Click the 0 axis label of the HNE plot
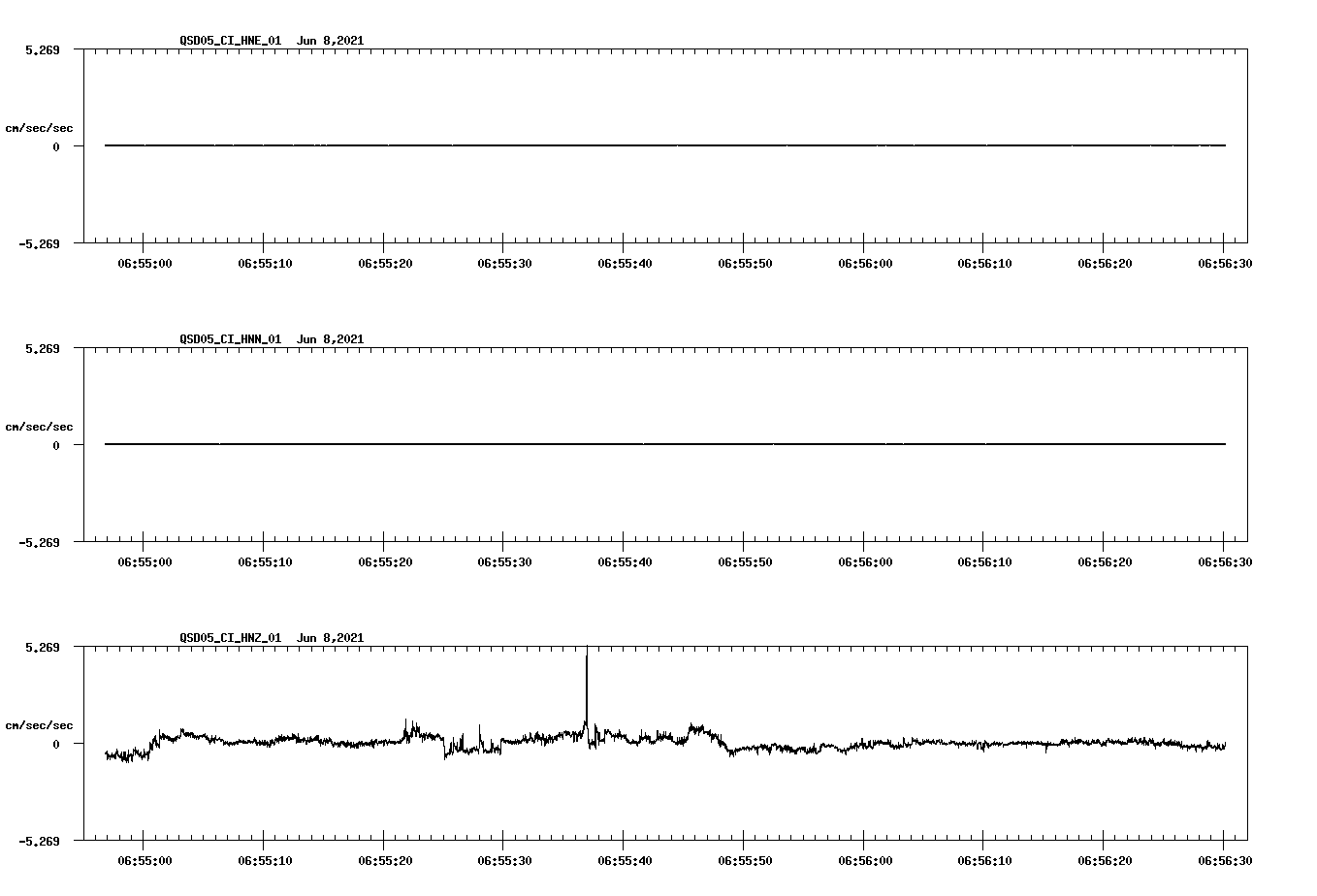 (56, 146)
